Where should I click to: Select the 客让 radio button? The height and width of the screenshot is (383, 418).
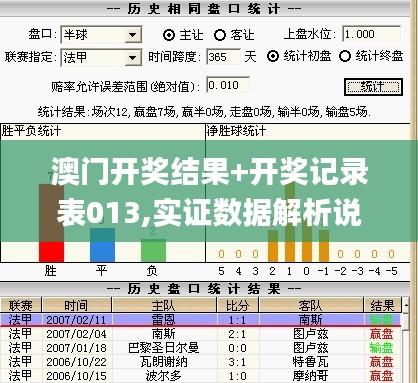point(220,35)
